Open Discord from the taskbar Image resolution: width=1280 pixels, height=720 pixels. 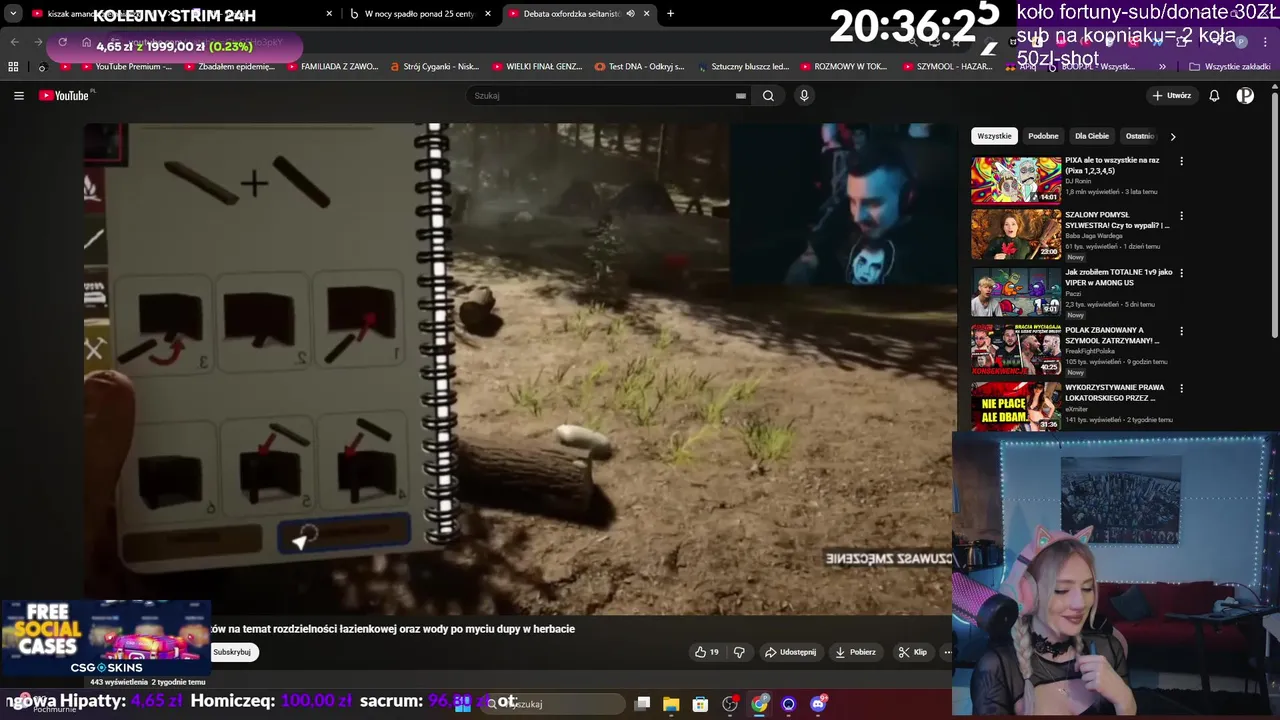(818, 704)
